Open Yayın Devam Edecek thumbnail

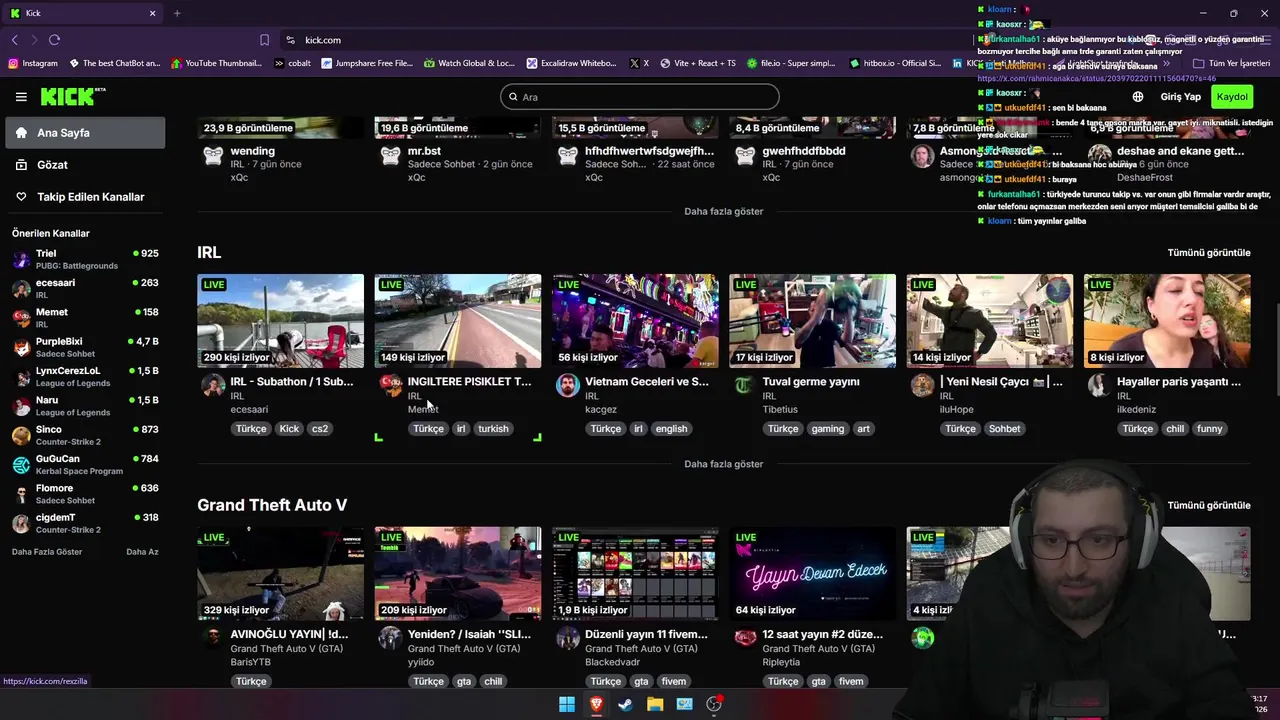click(812, 574)
